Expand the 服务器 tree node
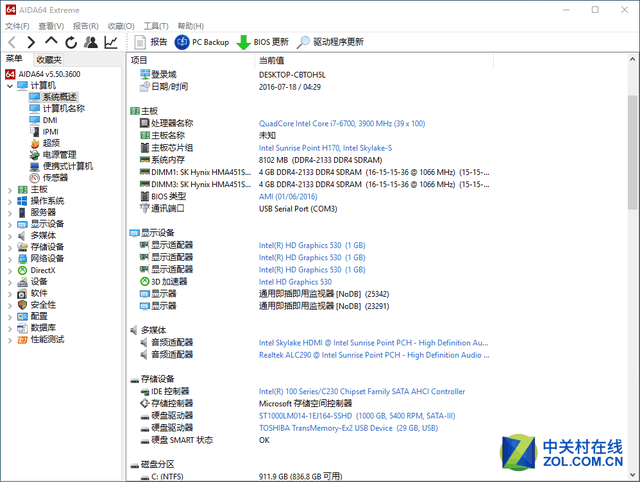Viewport: 640px width, 482px height. [x=10, y=213]
